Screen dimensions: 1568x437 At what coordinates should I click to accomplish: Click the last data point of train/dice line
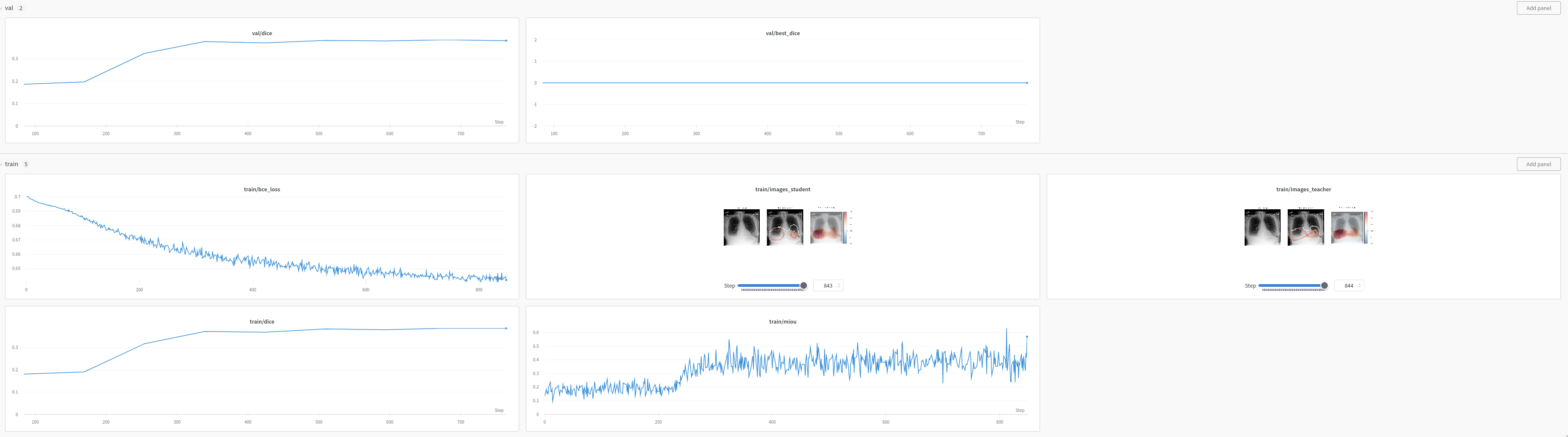[507, 329]
